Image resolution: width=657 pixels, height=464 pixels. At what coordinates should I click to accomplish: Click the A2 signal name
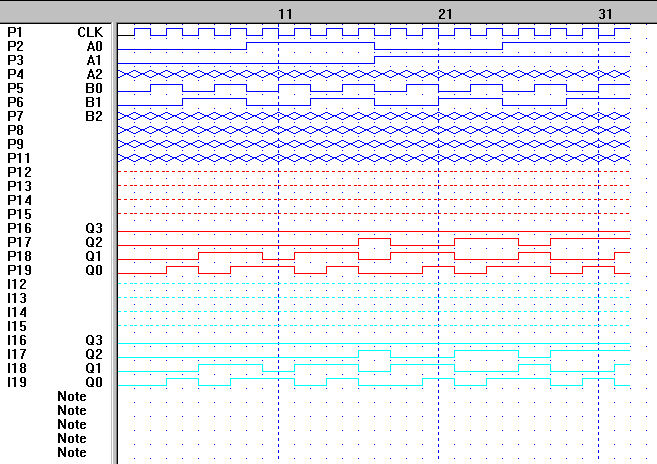point(95,74)
